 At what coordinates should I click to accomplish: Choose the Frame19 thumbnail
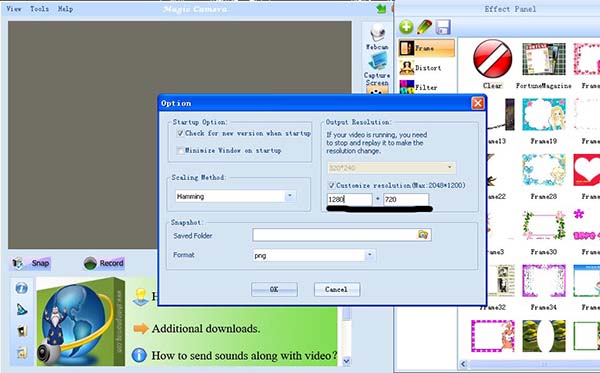(544, 114)
